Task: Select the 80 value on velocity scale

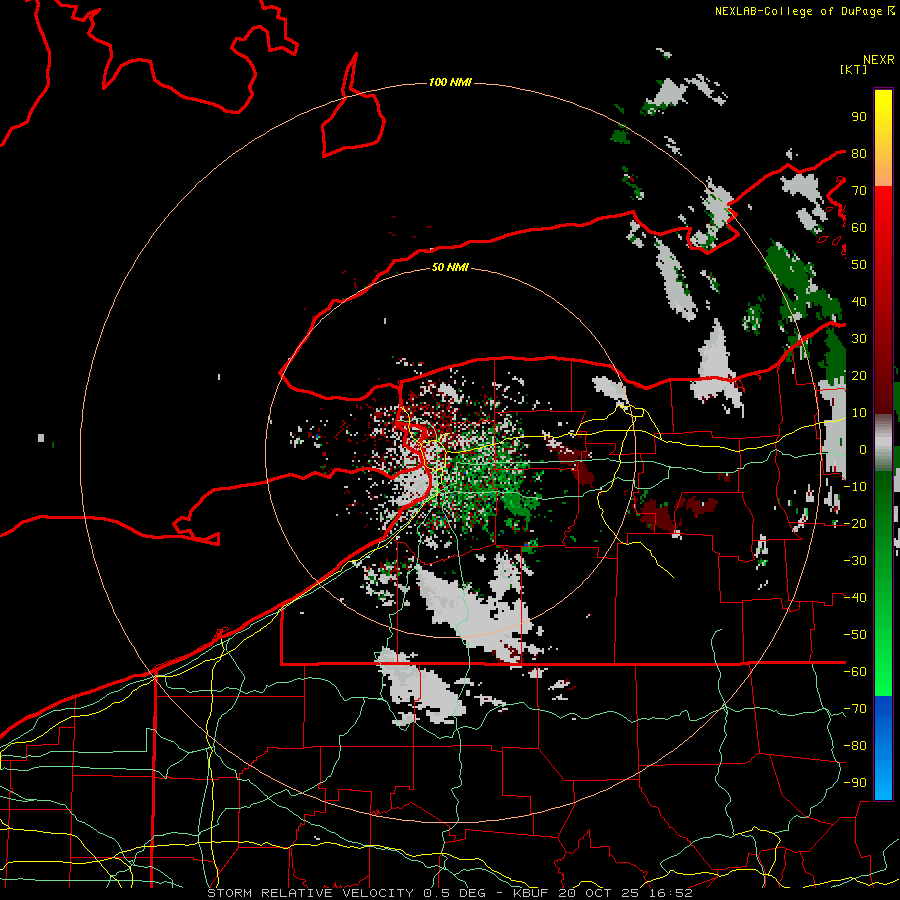Action: [859, 154]
